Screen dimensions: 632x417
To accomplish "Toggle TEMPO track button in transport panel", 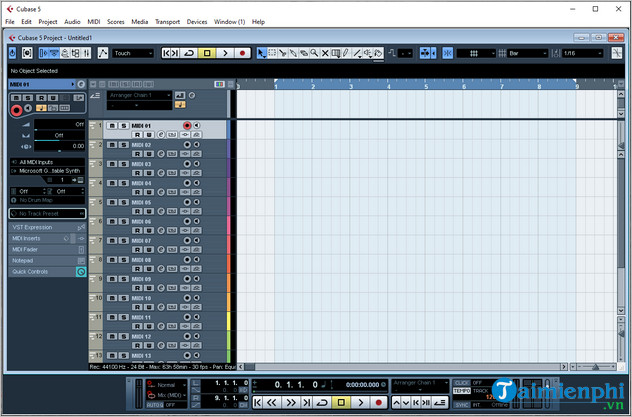I will (x=462, y=391).
